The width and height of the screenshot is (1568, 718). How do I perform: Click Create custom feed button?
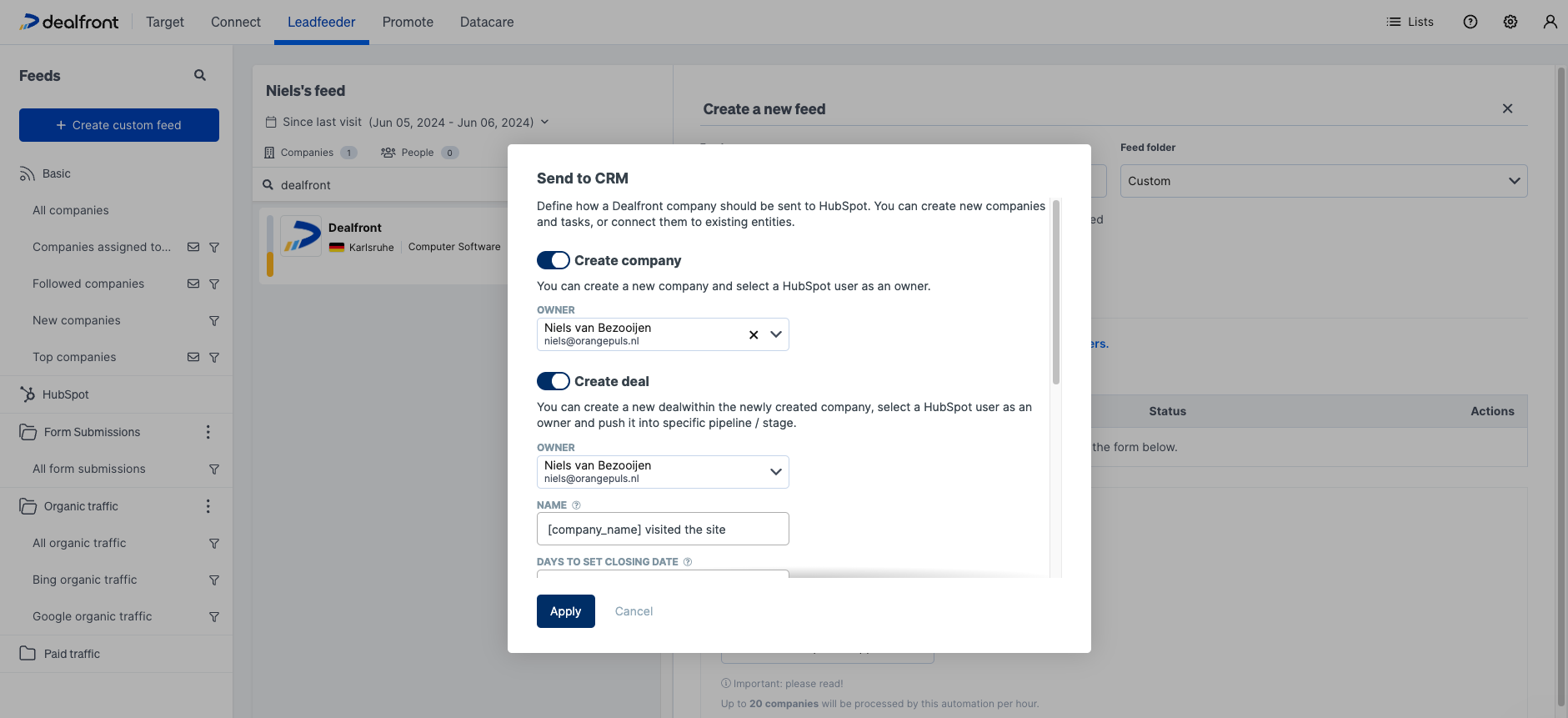(119, 125)
